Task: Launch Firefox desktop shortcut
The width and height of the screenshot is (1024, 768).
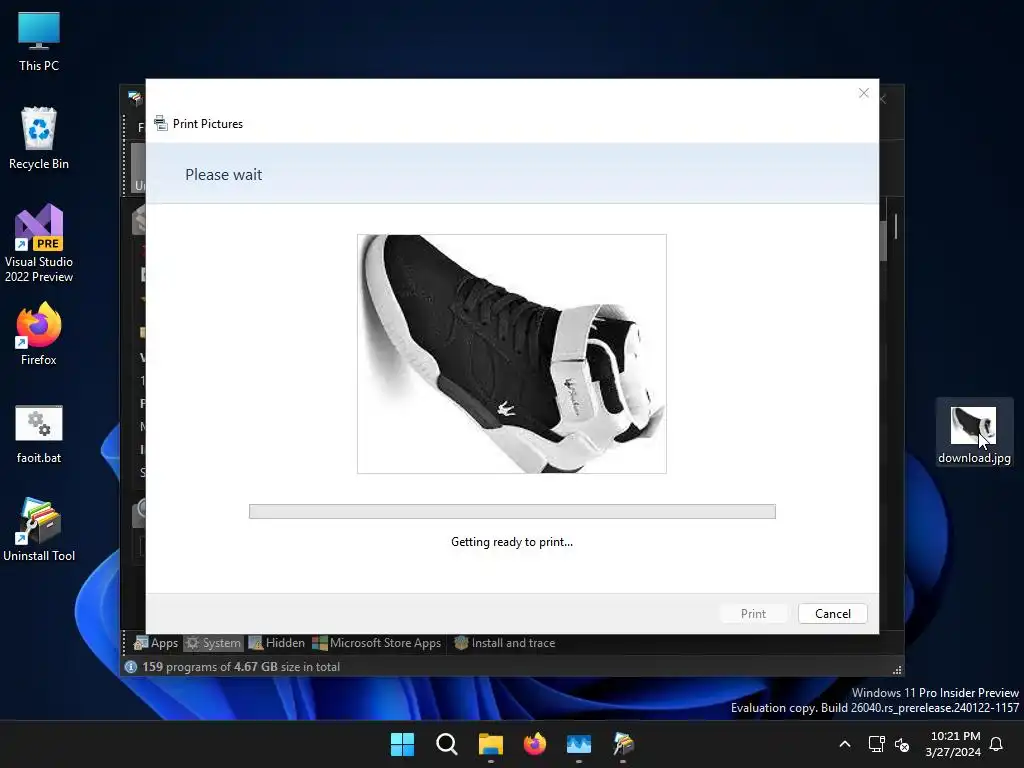Action: 39,334
